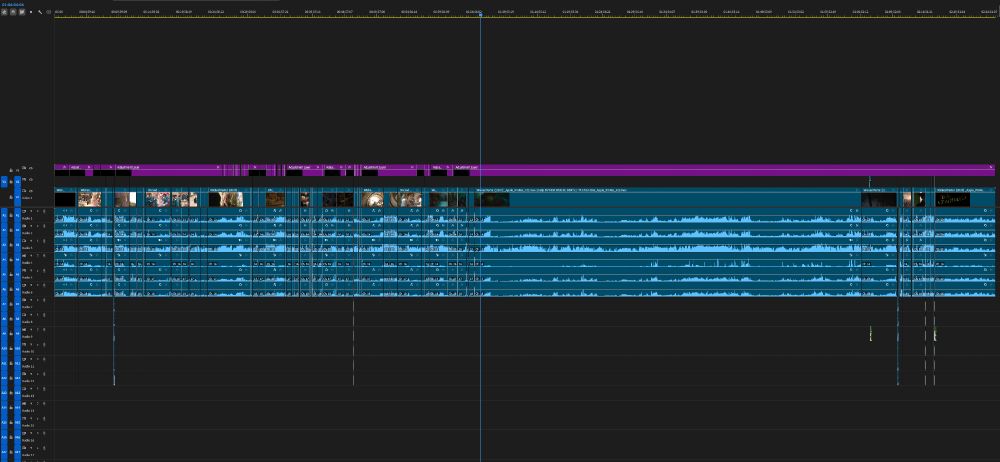Toggle Snap in the timeline toolbar
The height and width of the screenshot is (462, 1000).
[x=13, y=11]
